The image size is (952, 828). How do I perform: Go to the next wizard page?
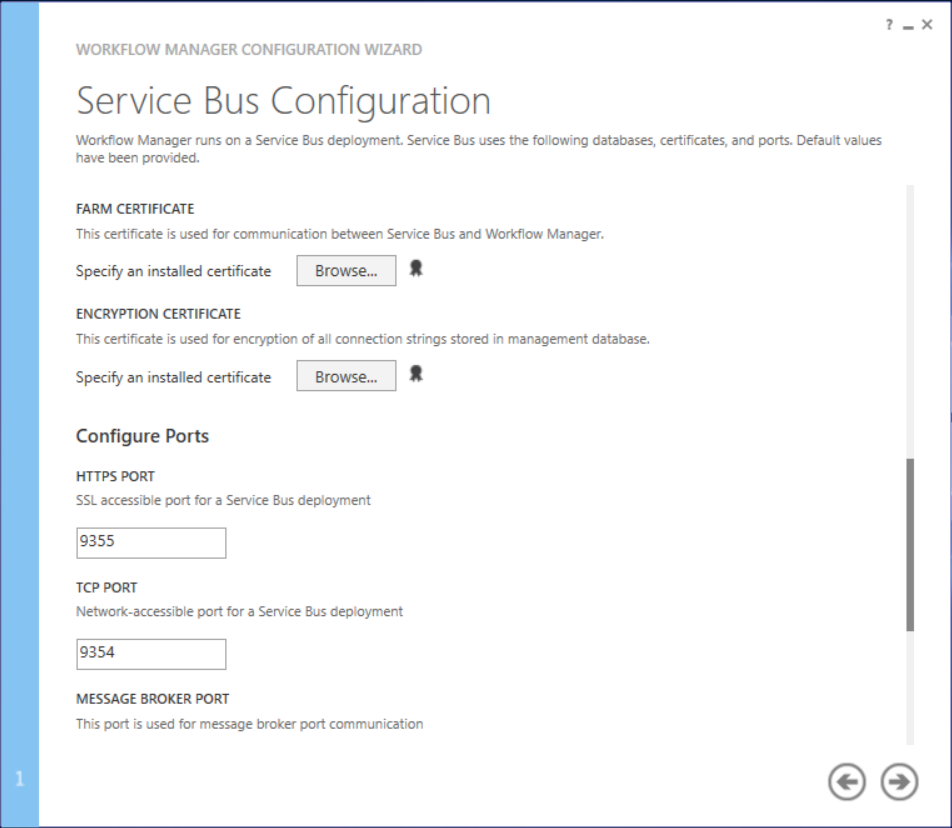coord(899,782)
